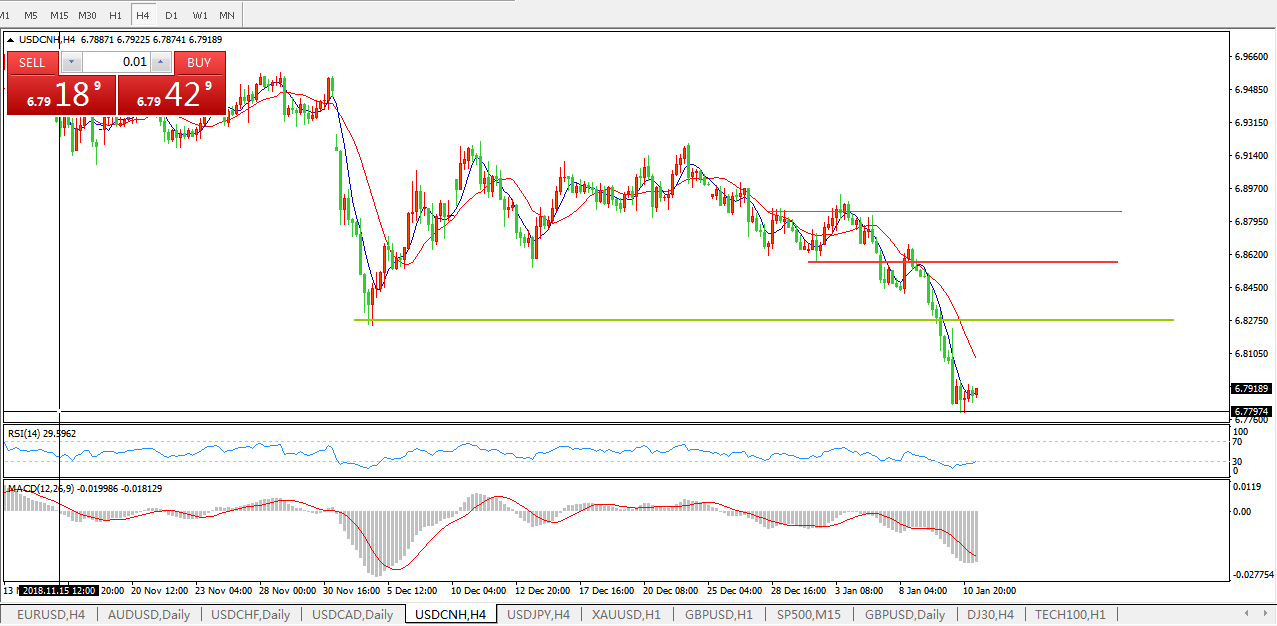Choose the MN monthly timeframe
Image resolution: width=1277 pixels, height=626 pixels.
tap(227, 15)
